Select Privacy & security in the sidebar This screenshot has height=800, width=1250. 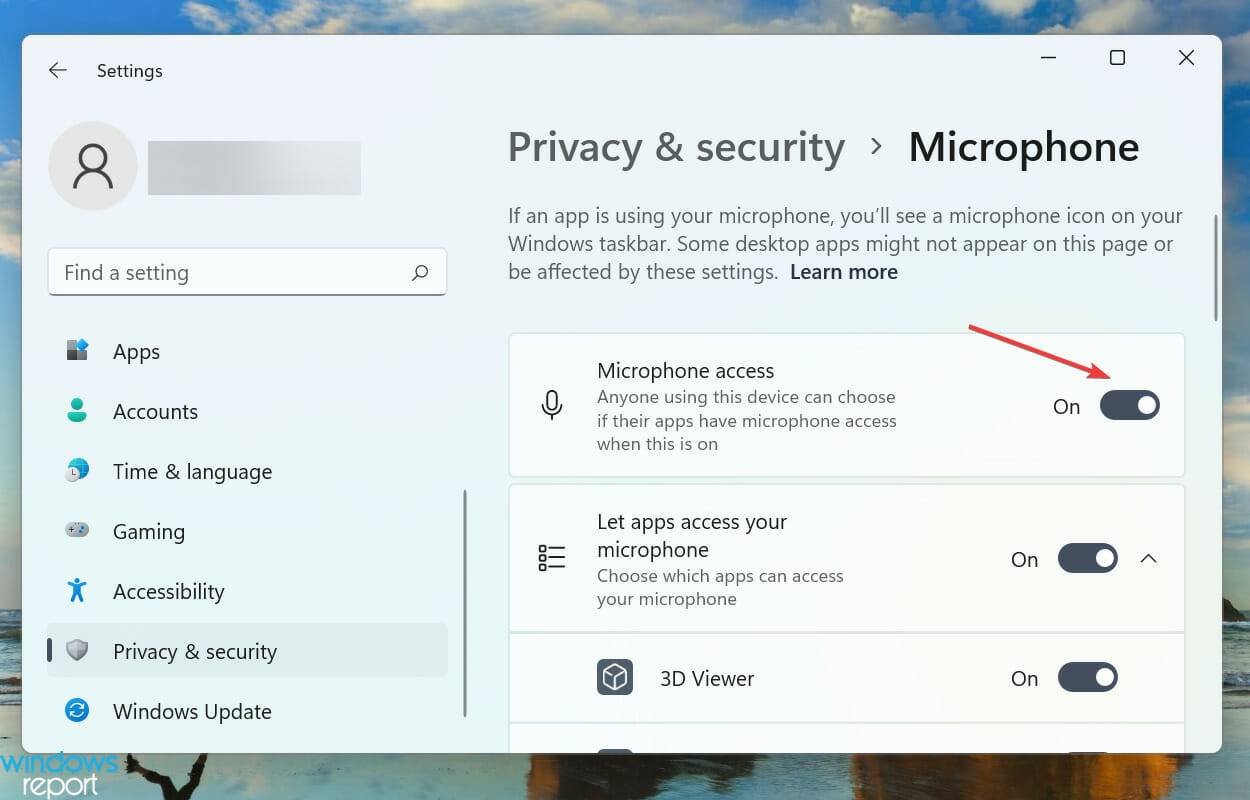(195, 651)
